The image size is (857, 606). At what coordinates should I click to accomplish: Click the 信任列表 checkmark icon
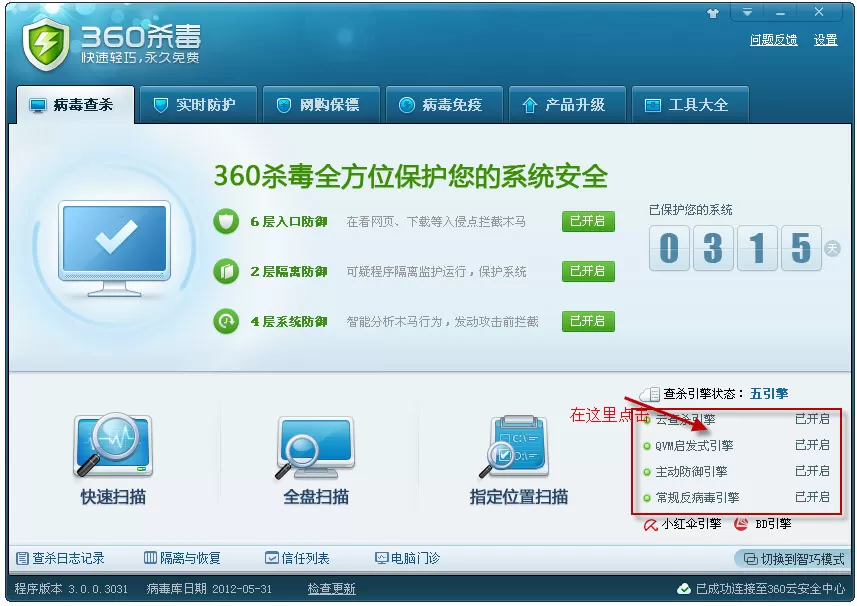[272, 558]
